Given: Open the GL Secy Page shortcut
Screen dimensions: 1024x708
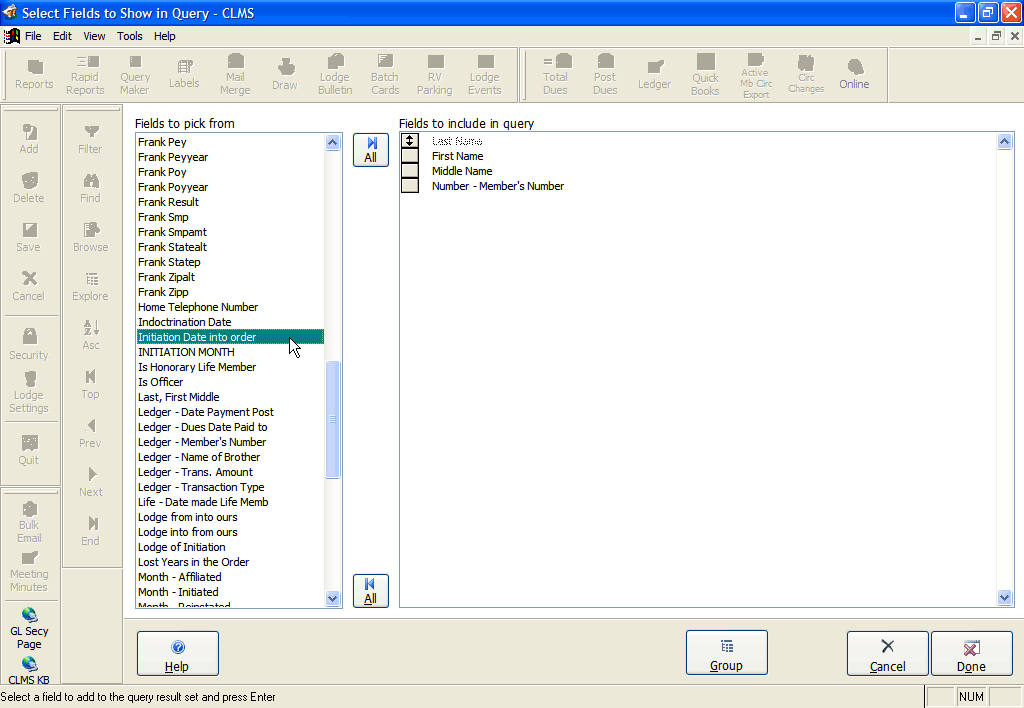Looking at the screenshot, I should point(29,628).
